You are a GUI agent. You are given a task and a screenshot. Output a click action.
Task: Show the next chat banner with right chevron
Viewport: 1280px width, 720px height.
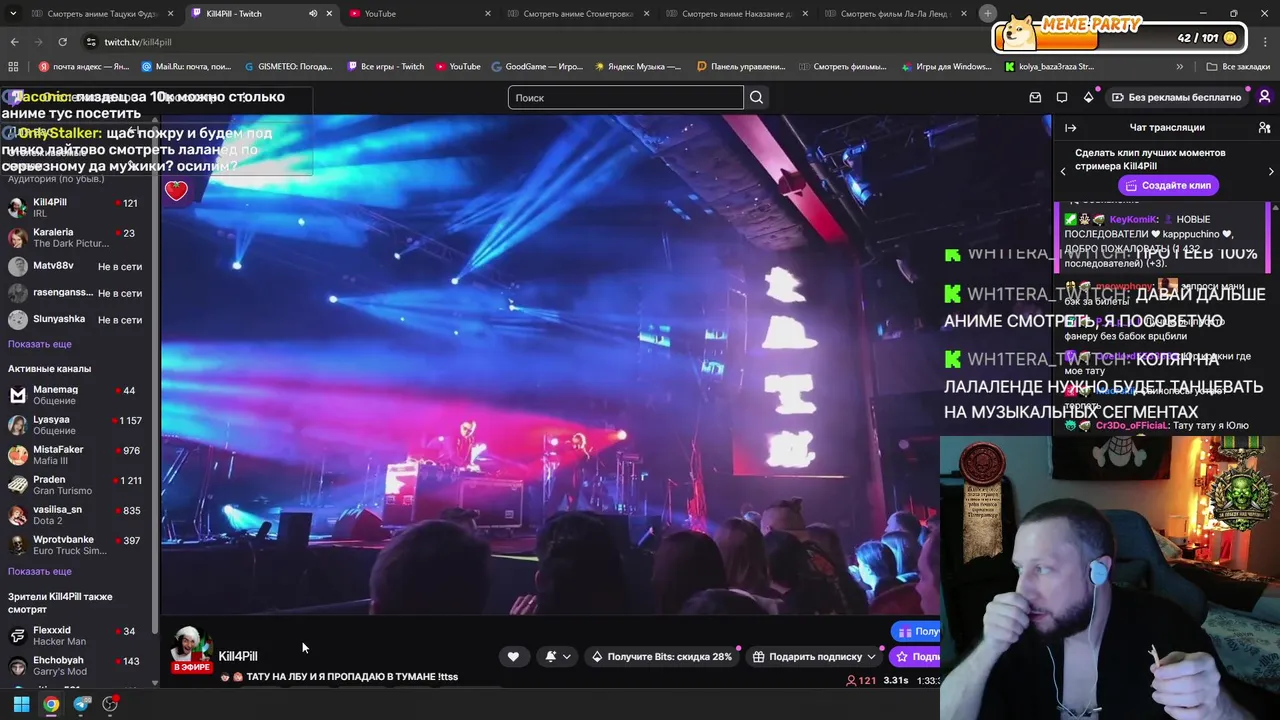click(1271, 171)
